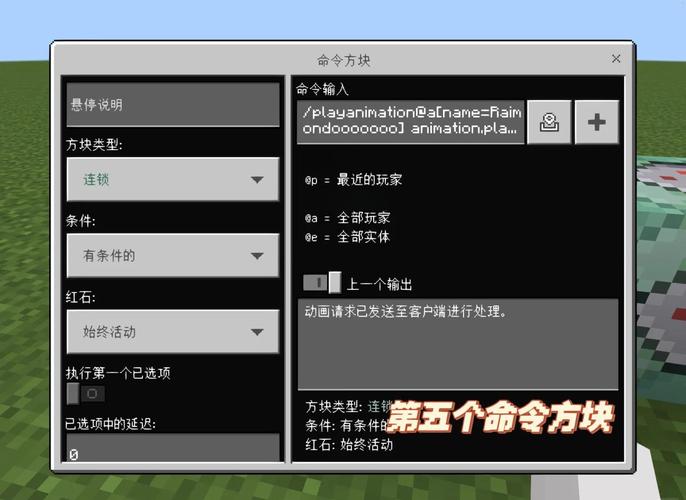Click the 红石: 始终活动 status line
The image size is (686, 500).
coord(350,444)
